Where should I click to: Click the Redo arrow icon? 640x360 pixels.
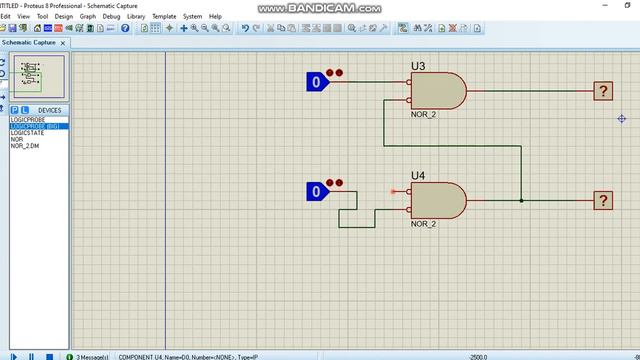[x=256, y=28]
